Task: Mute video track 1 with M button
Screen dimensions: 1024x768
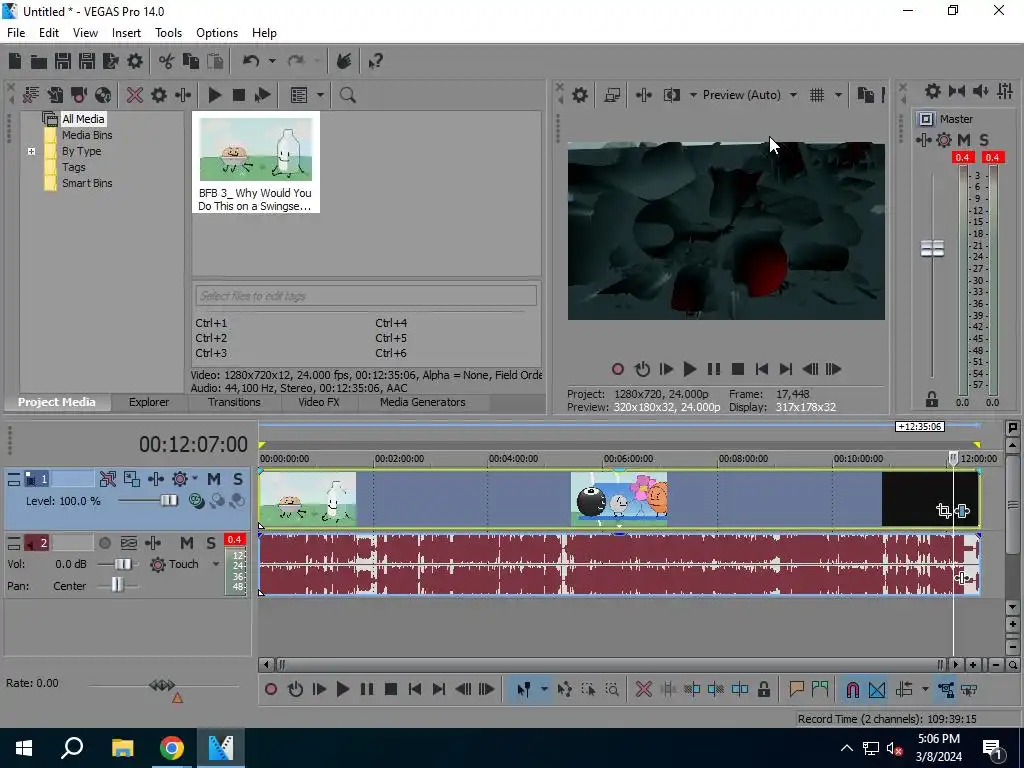Action: coord(214,479)
